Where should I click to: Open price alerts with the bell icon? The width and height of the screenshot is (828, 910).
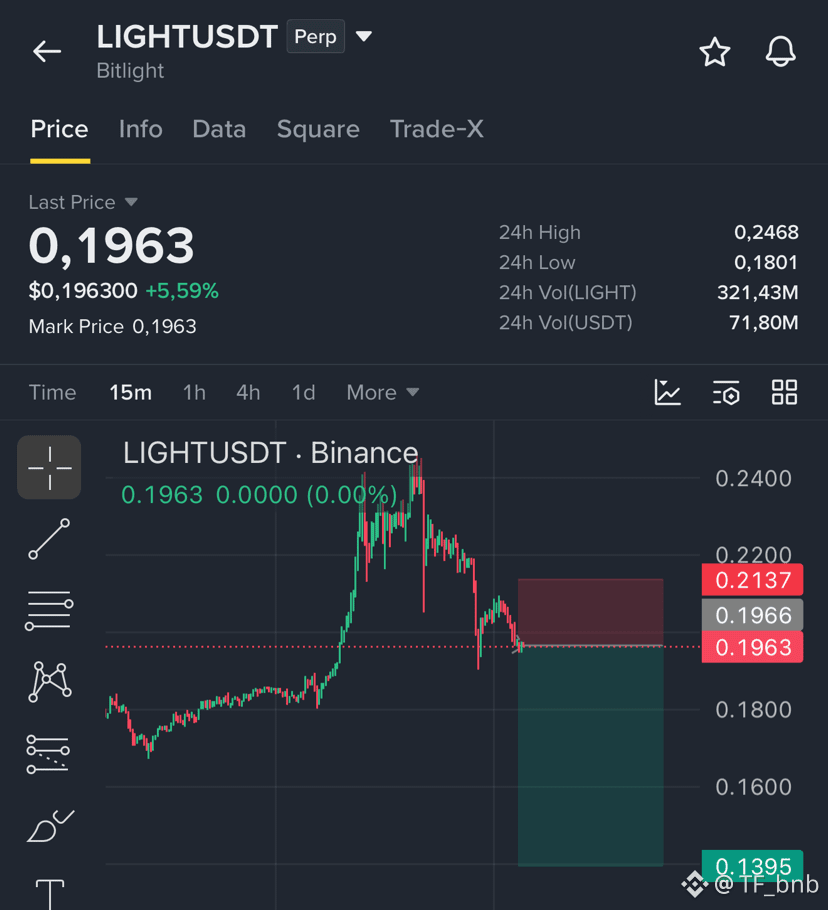click(x=780, y=51)
